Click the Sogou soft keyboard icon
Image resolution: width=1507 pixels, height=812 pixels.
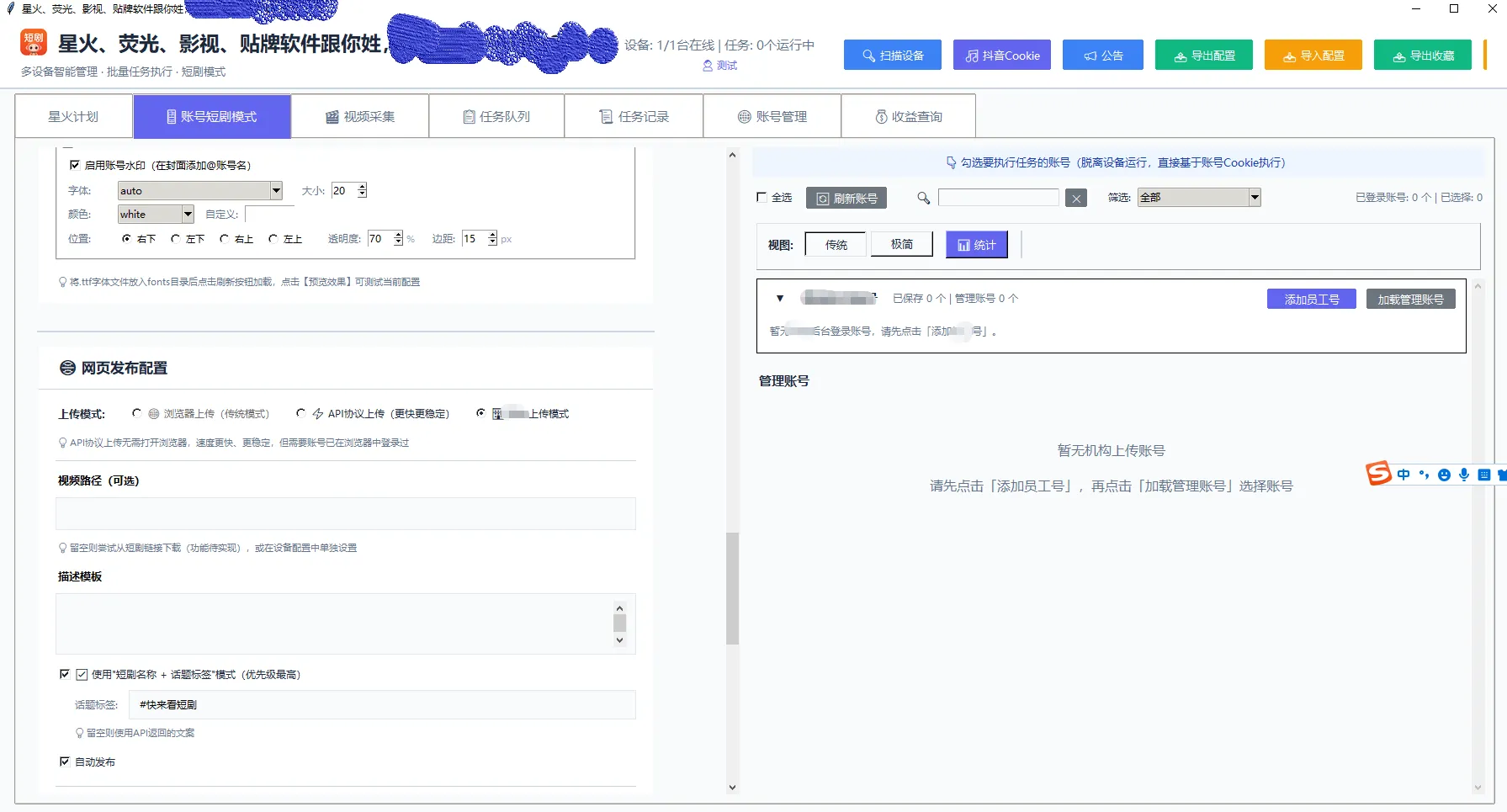(1484, 475)
